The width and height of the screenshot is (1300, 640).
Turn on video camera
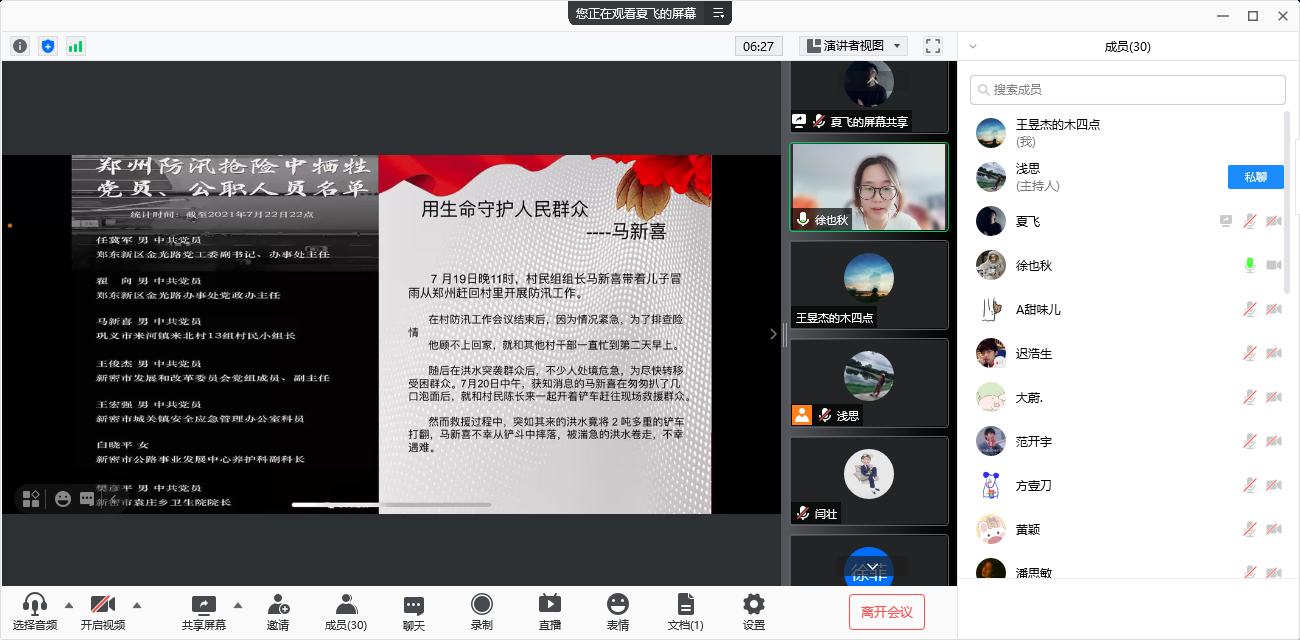102,611
